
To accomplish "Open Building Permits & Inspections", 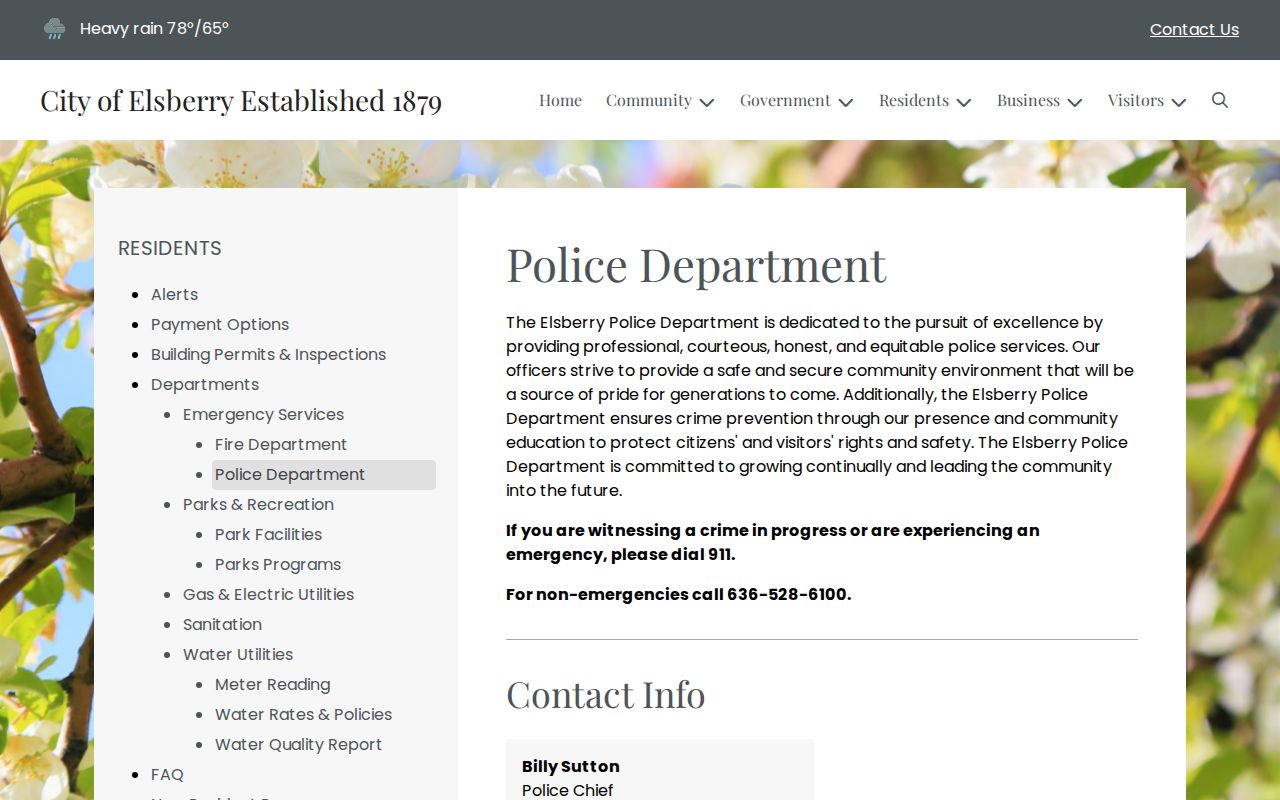I will [268, 354].
